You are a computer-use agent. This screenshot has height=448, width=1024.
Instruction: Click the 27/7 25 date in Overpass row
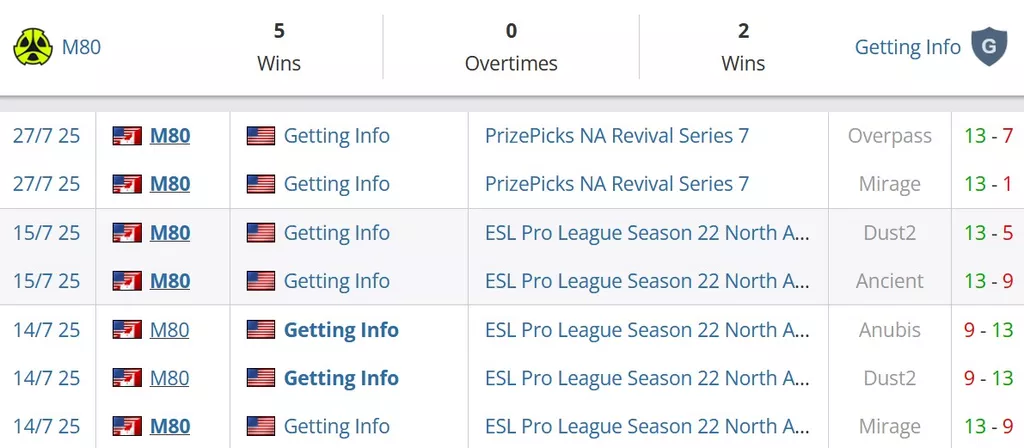click(x=46, y=136)
